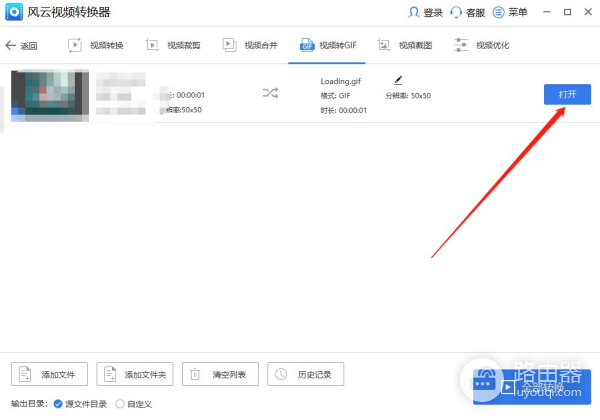The image size is (600, 420).
Task: Open 客服 customer service headset icon
Action: pyautogui.click(x=456, y=13)
